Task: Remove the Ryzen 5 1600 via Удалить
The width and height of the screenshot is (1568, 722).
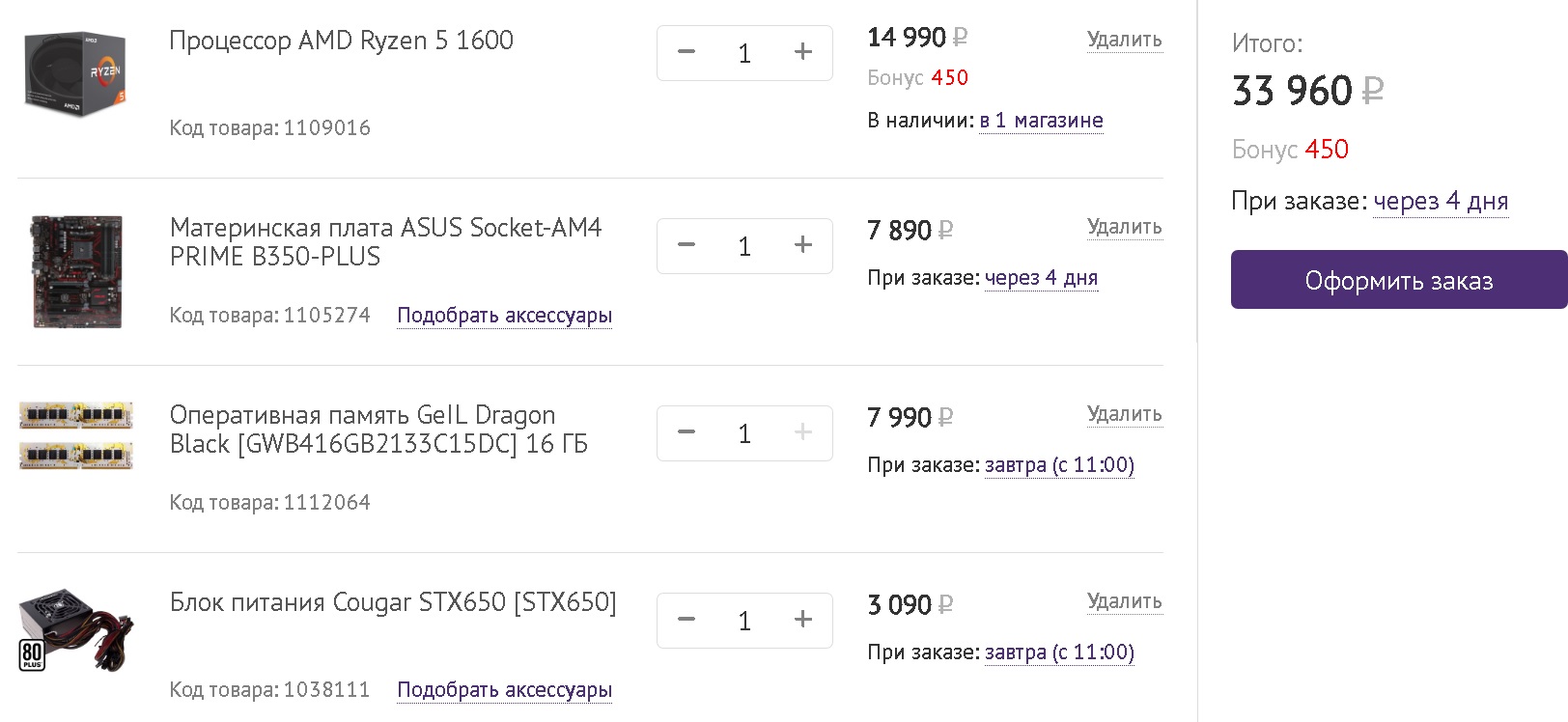Action: point(1124,40)
